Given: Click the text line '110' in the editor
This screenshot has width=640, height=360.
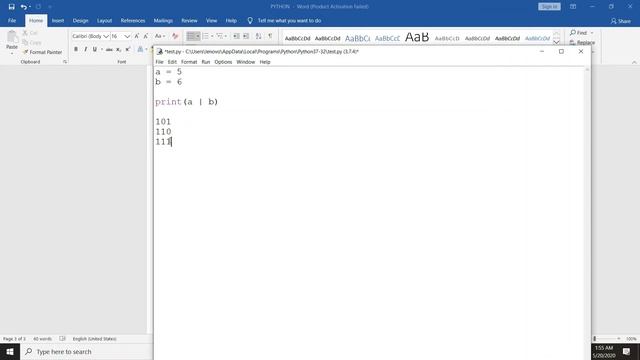Looking at the screenshot, I should (x=163, y=132).
